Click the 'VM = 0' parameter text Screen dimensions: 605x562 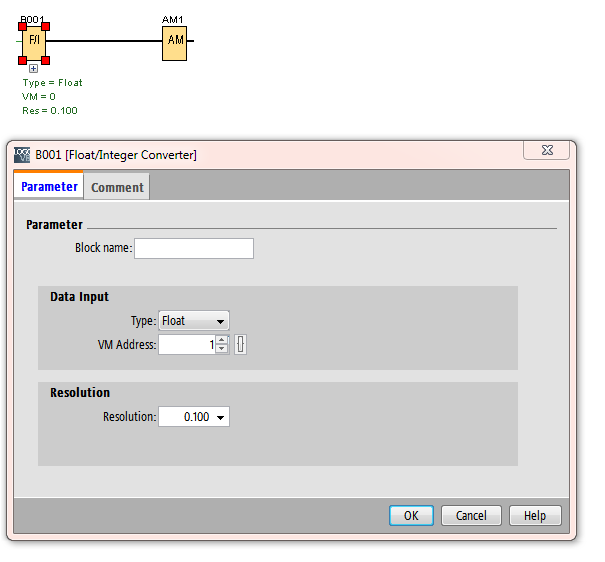click(39, 96)
